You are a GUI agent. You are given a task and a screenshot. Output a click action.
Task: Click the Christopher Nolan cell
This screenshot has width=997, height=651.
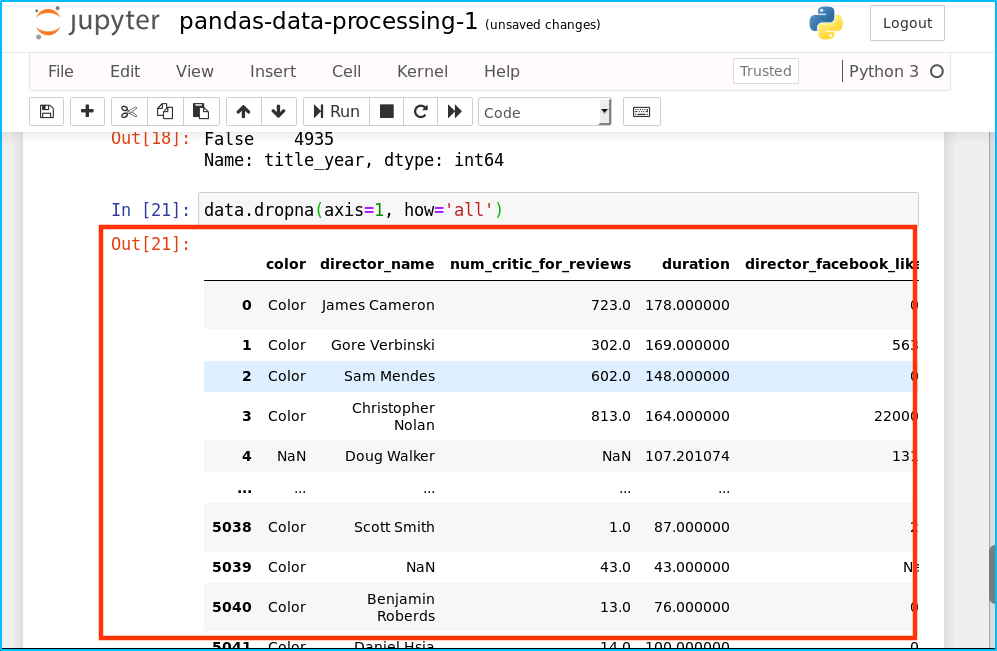point(394,416)
